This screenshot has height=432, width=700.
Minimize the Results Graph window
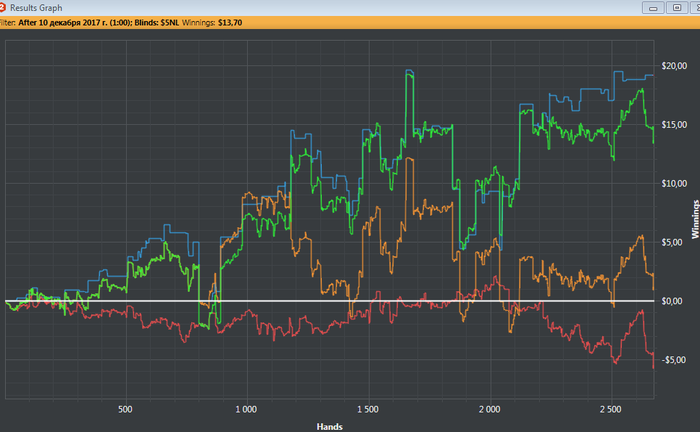click(653, 8)
